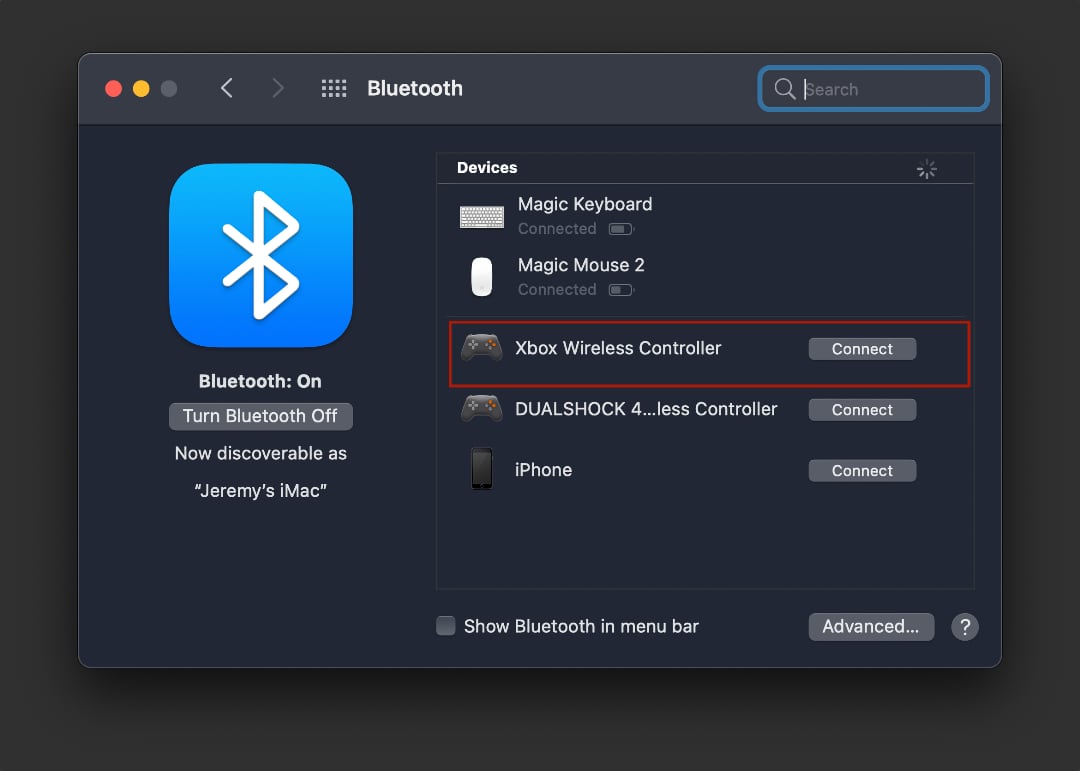Close the Bluetooth window with red button
This screenshot has width=1080, height=771.
click(114, 88)
